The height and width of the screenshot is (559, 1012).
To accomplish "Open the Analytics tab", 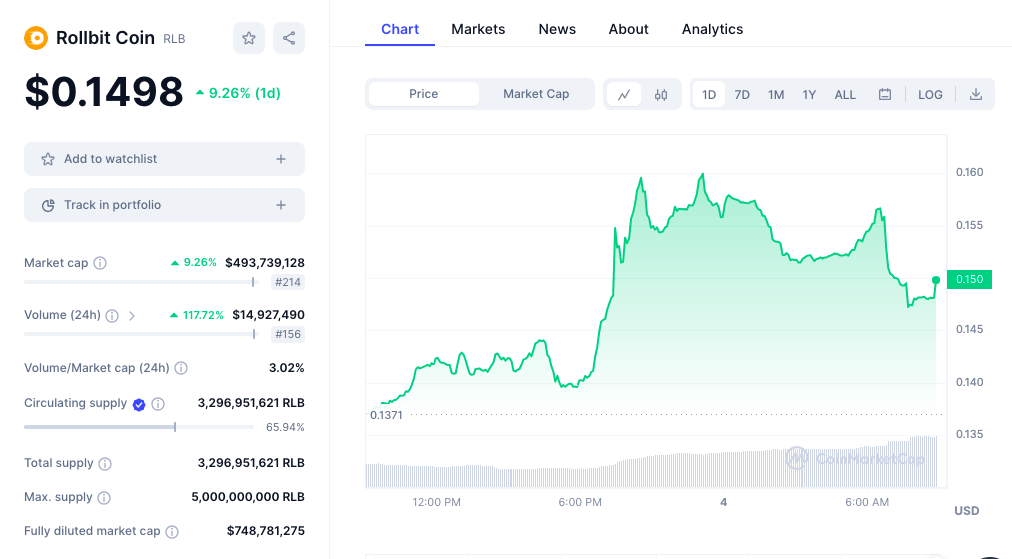I will pyautogui.click(x=713, y=29).
